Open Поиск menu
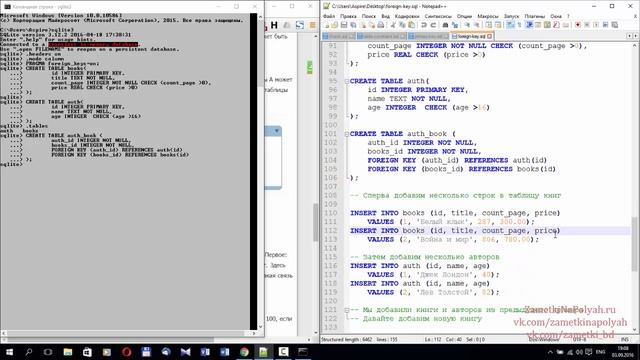This screenshot has width=640, height=360. point(369,16)
